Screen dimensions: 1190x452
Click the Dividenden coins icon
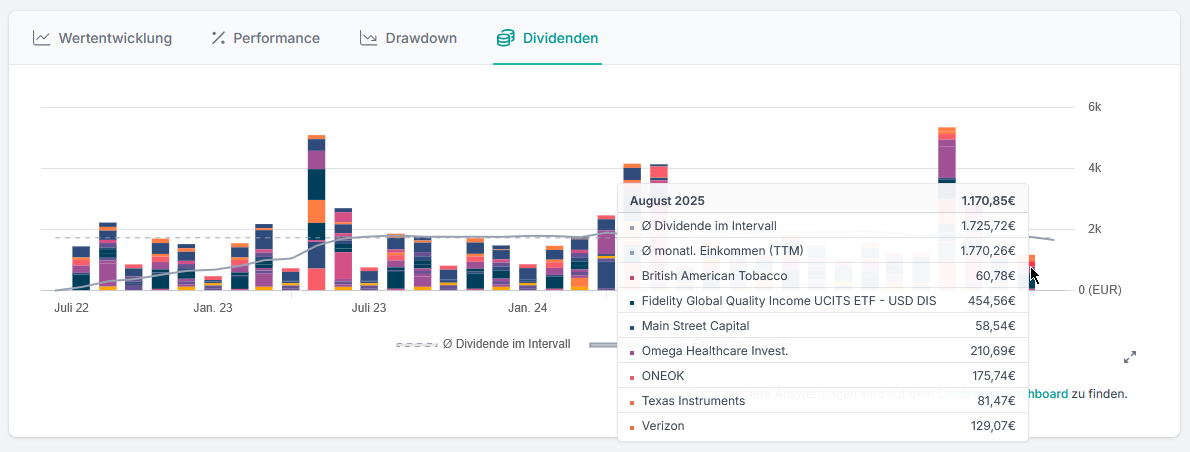click(505, 38)
